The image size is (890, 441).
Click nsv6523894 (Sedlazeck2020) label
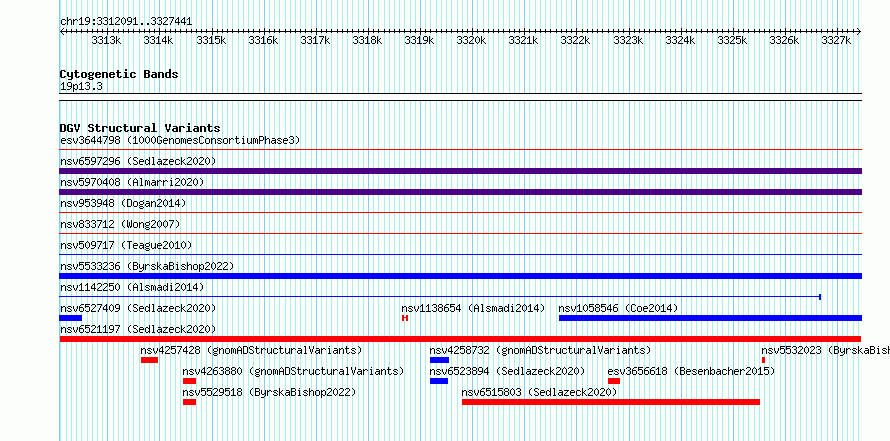[x=507, y=371]
